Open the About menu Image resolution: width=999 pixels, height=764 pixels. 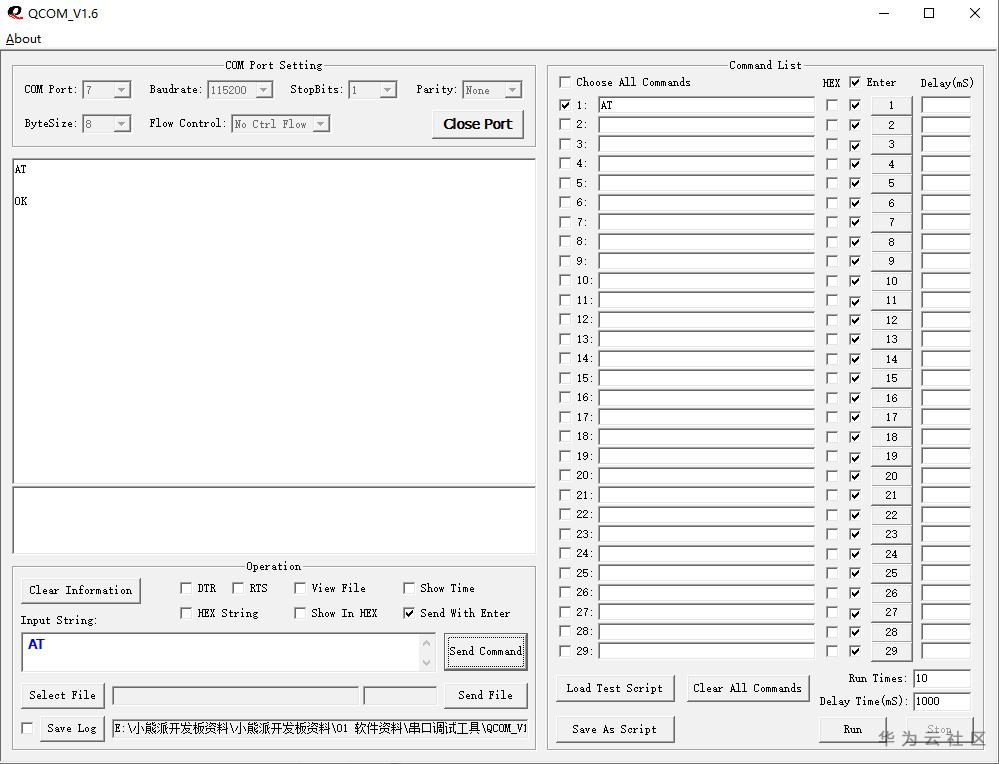[24, 39]
